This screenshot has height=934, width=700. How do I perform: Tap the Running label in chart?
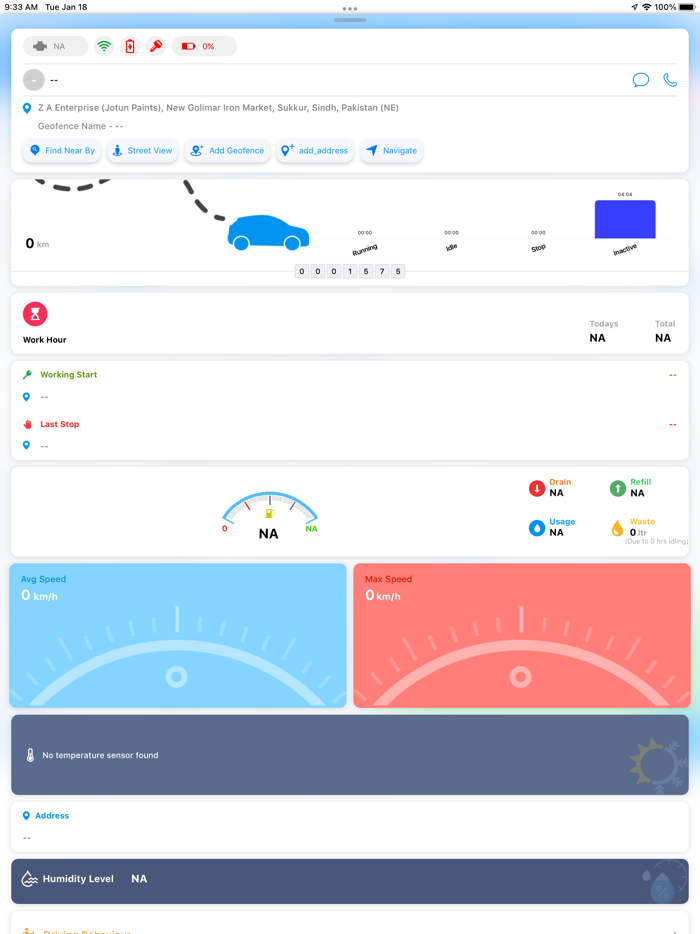point(365,250)
